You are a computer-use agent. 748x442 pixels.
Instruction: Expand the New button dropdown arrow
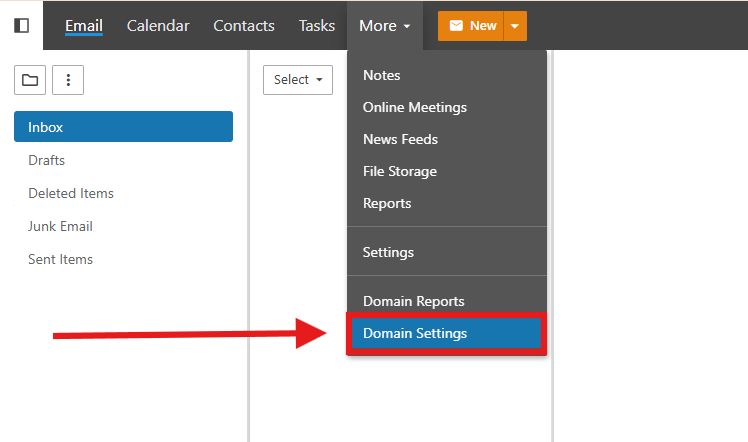point(515,26)
